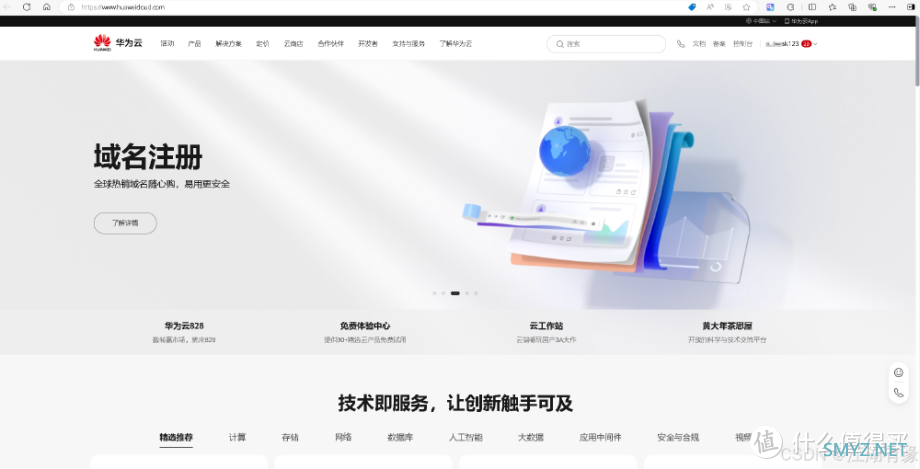Select the 网络 tab
The height and width of the screenshot is (469, 920).
343,437
